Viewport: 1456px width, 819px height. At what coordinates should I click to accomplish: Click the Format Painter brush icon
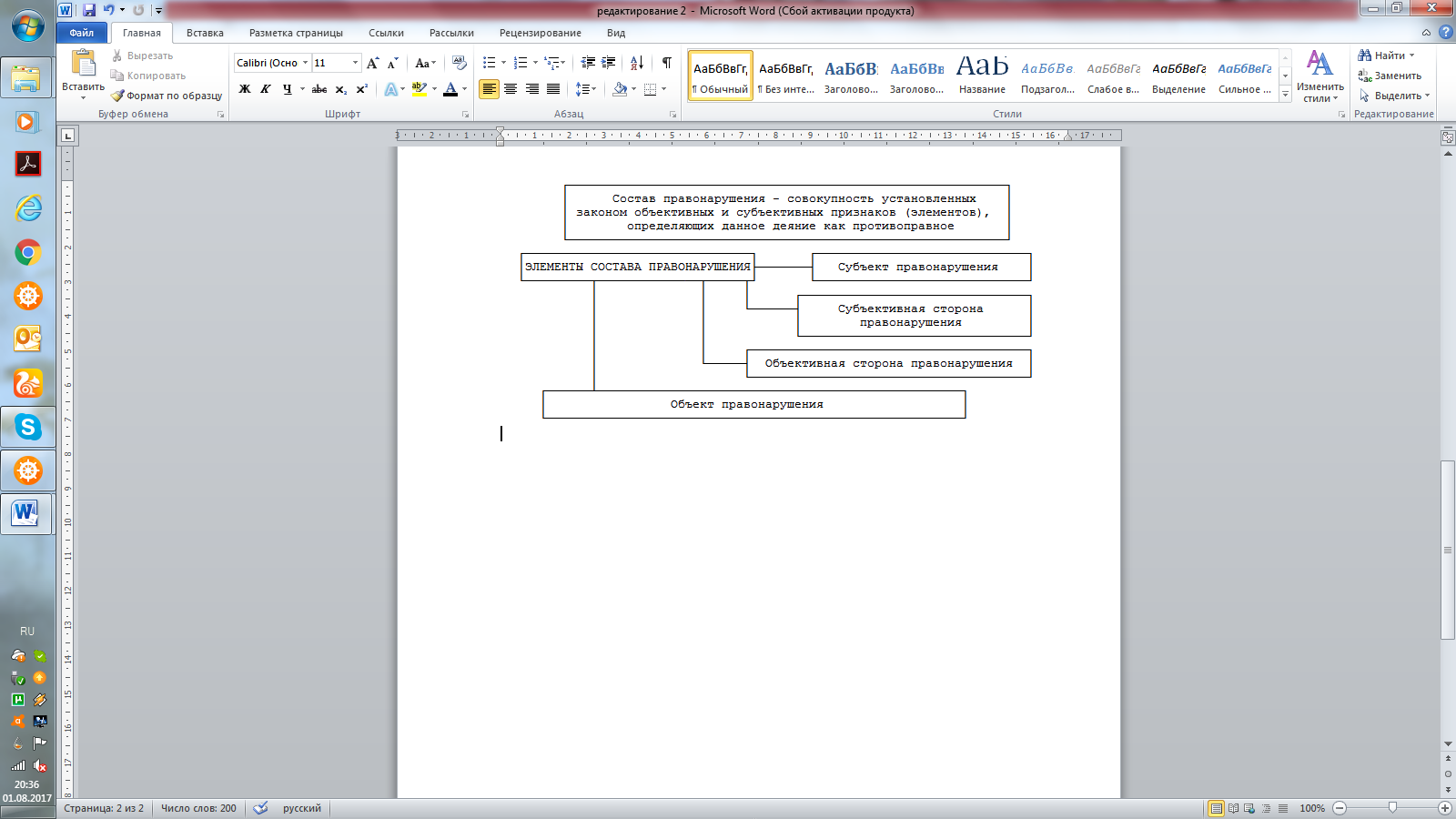click(117, 96)
